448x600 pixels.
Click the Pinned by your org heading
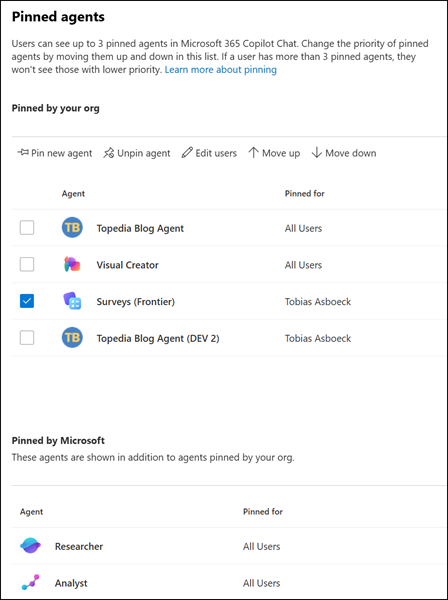click(55, 108)
